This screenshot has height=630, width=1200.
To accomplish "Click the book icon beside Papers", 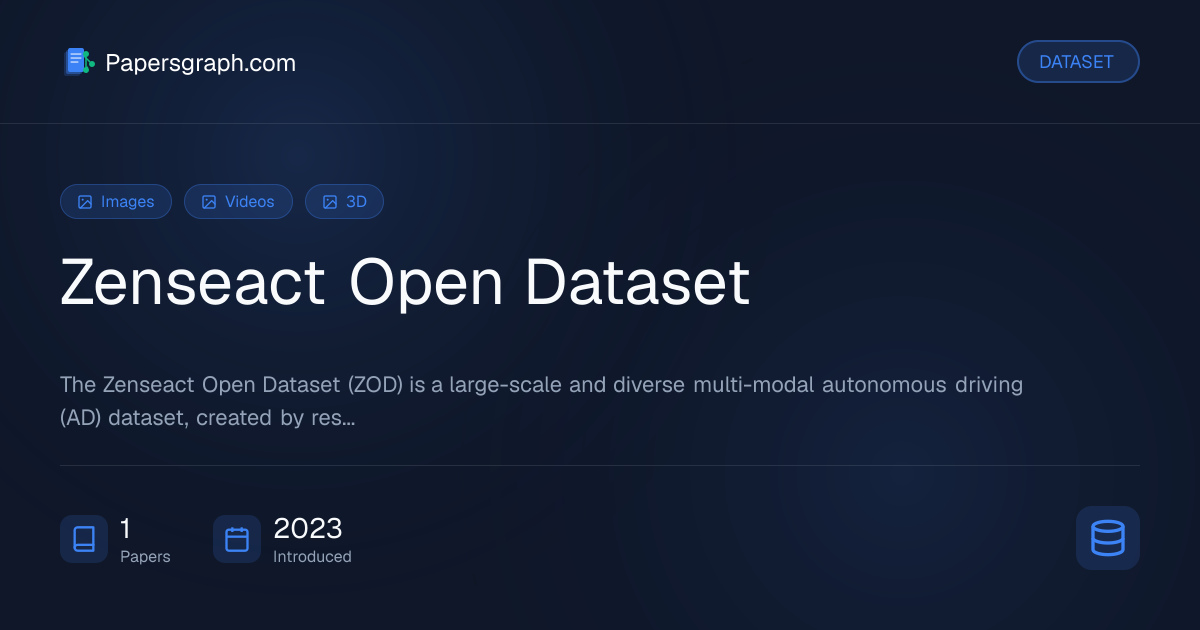I will [84, 539].
